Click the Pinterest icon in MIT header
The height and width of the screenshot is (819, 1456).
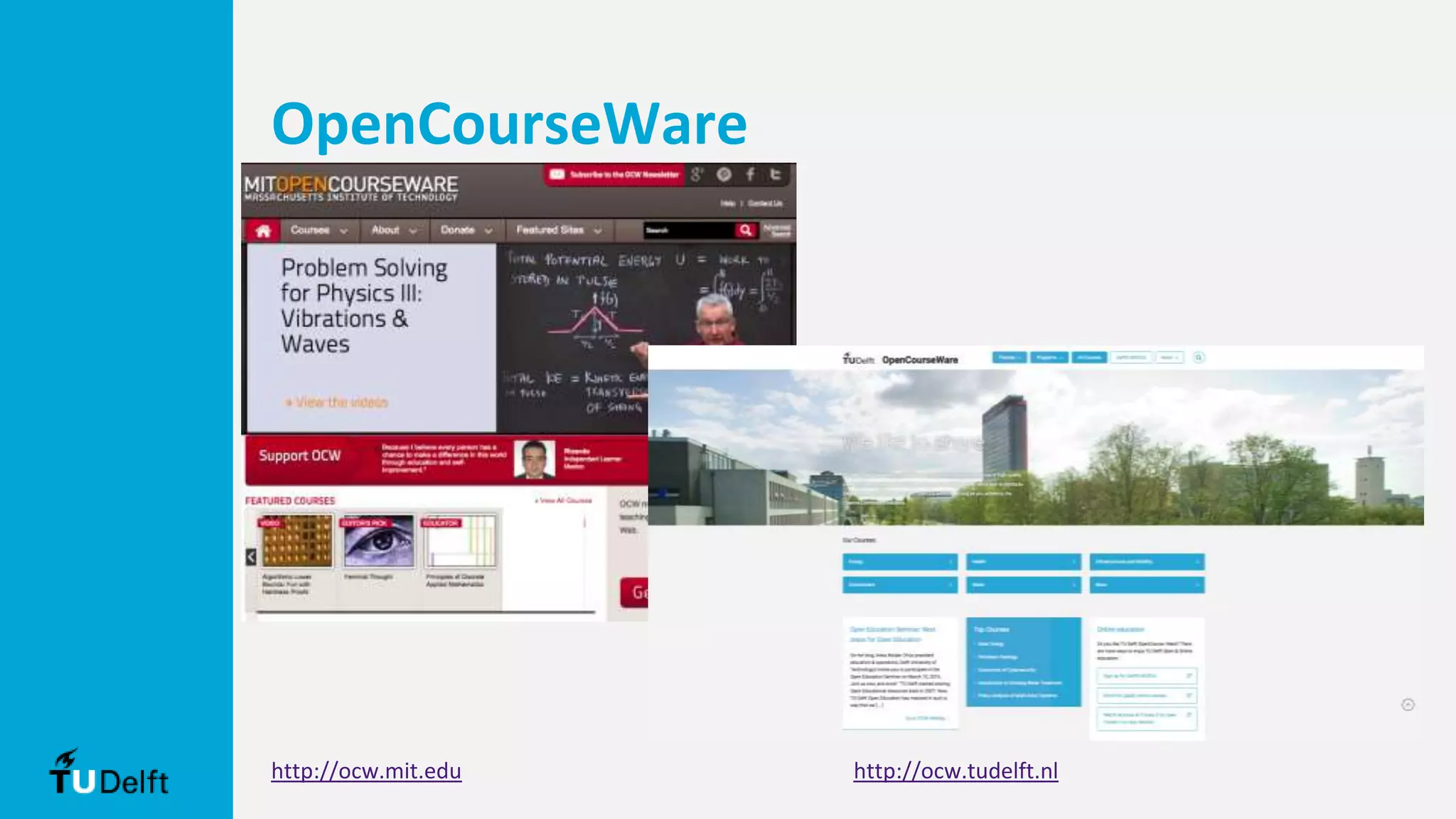click(x=724, y=174)
